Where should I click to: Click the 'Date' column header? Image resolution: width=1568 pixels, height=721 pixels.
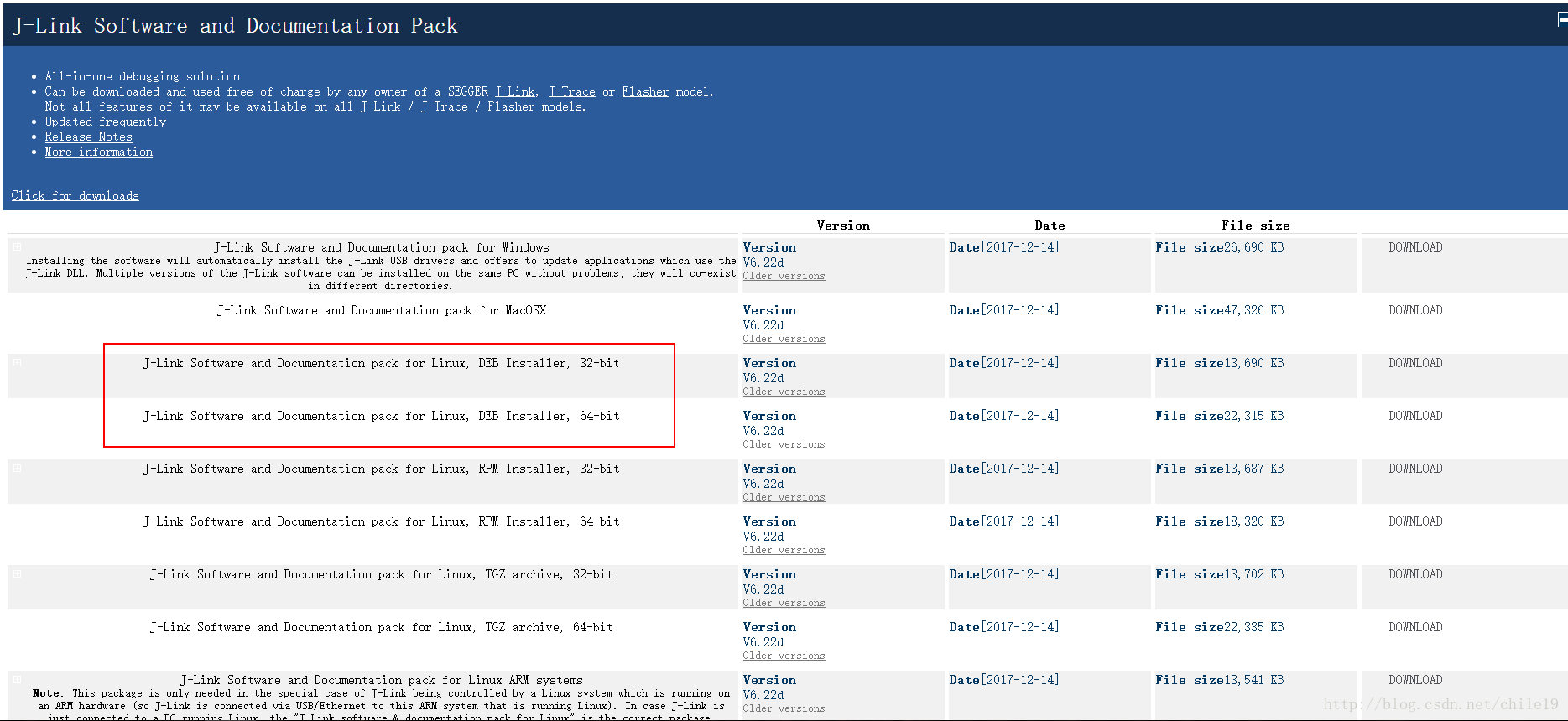tap(1050, 226)
